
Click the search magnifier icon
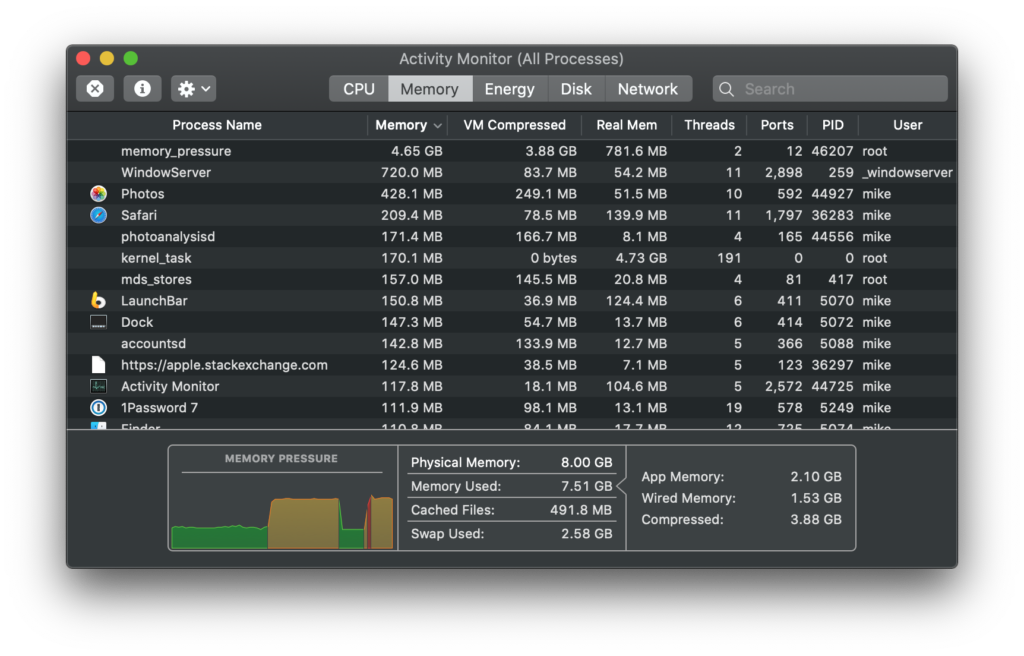tap(726, 88)
